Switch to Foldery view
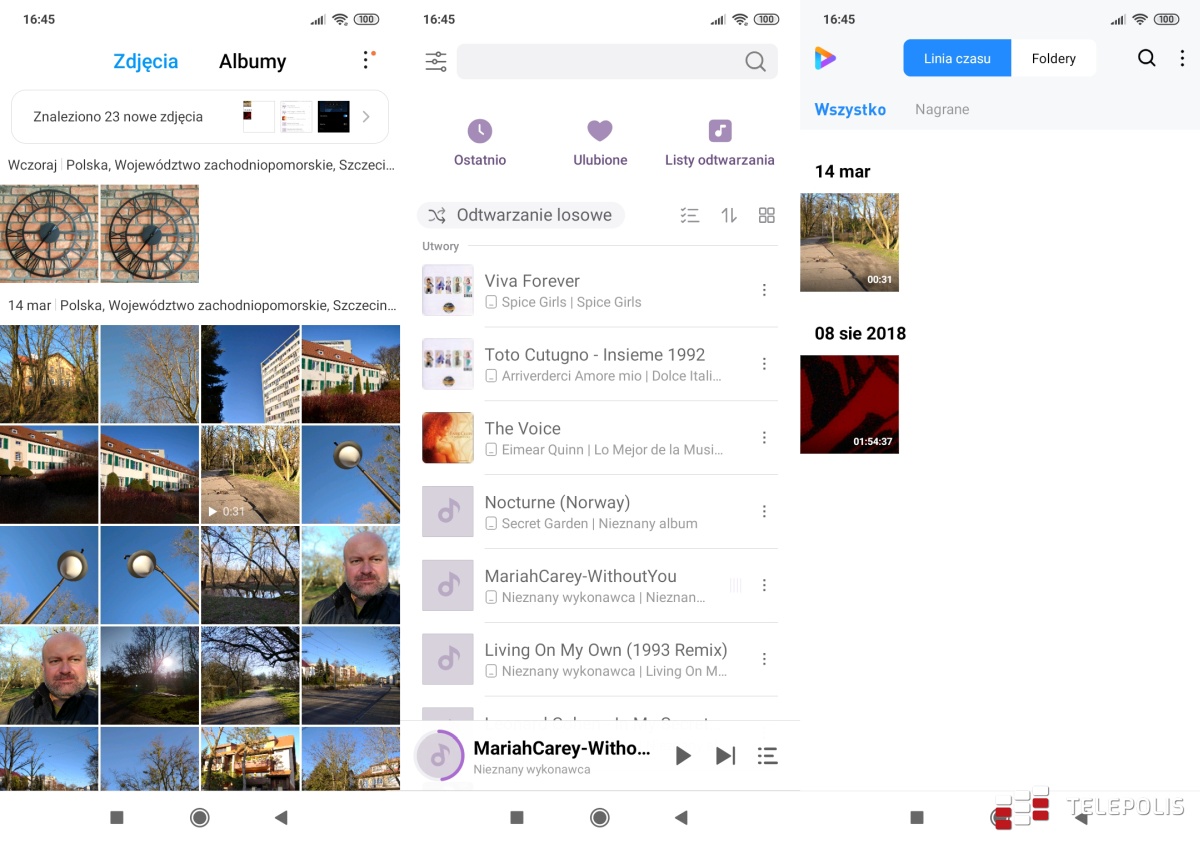This screenshot has height=844, width=1200. 1053,58
